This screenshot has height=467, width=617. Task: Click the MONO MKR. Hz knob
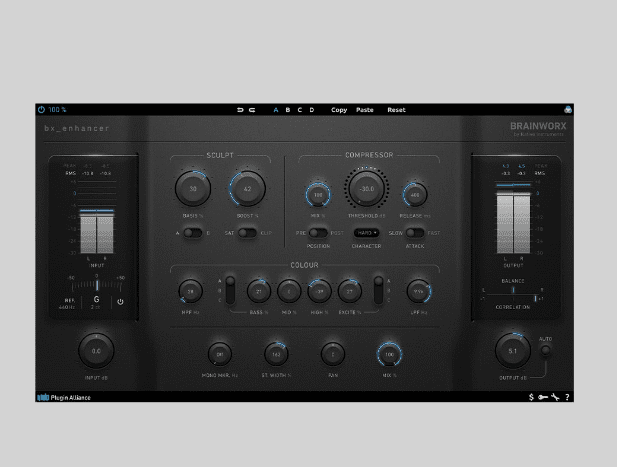pos(220,354)
